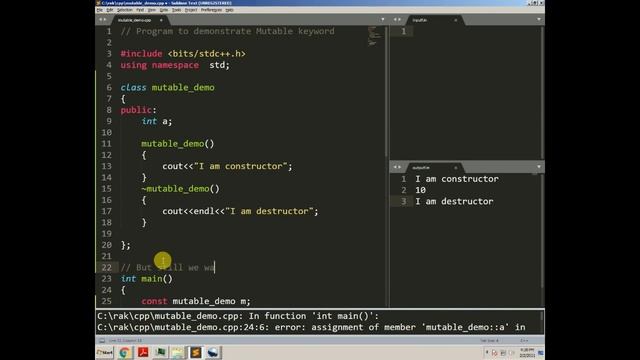Click the line and column status indicator
Image resolution: width=640 pixels, height=360 pixels.
pyautogui.click(x=125, y=340)
